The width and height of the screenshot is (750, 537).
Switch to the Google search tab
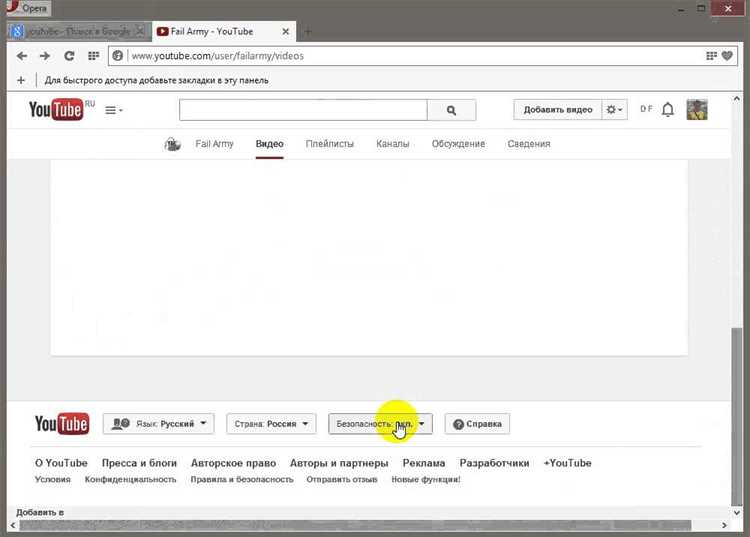(79, 32)
